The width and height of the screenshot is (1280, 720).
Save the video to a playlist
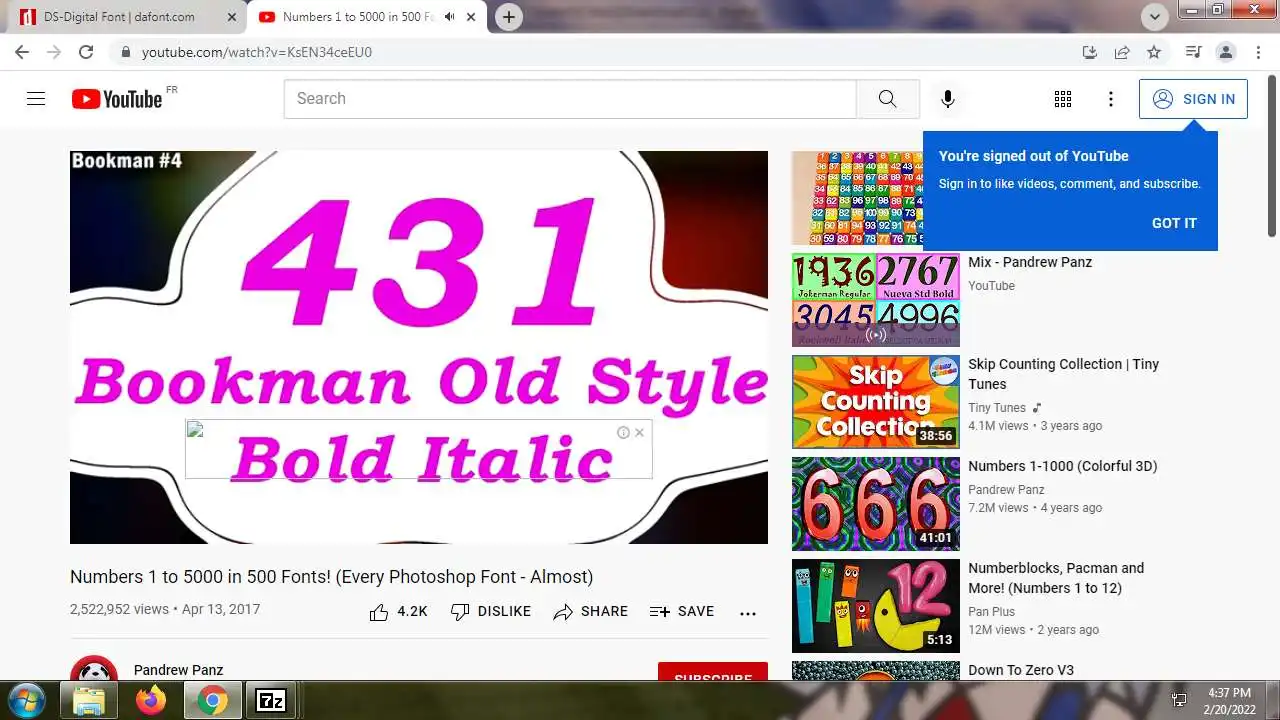pyautogui.click(x=682, y=612)
